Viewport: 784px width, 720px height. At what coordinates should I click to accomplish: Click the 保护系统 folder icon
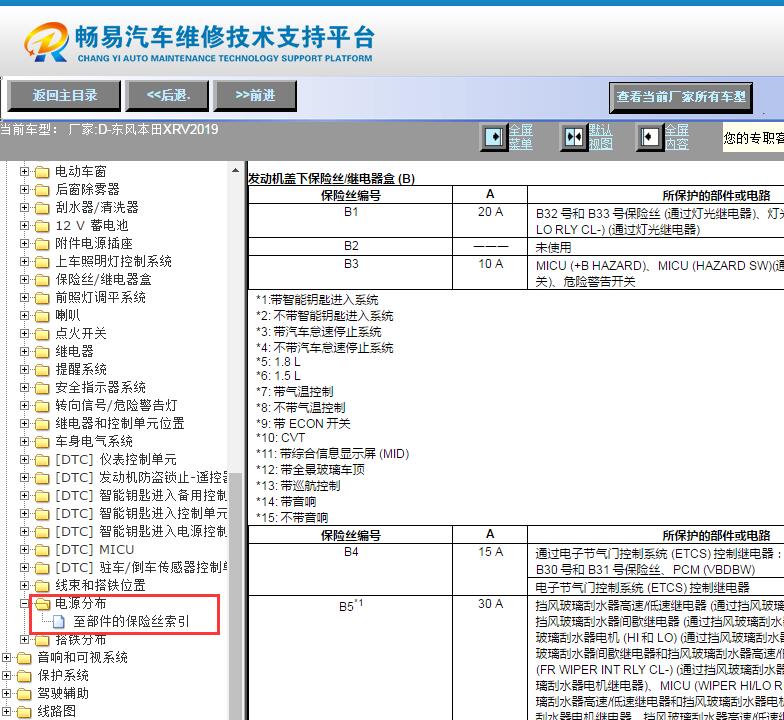point(24,676)
